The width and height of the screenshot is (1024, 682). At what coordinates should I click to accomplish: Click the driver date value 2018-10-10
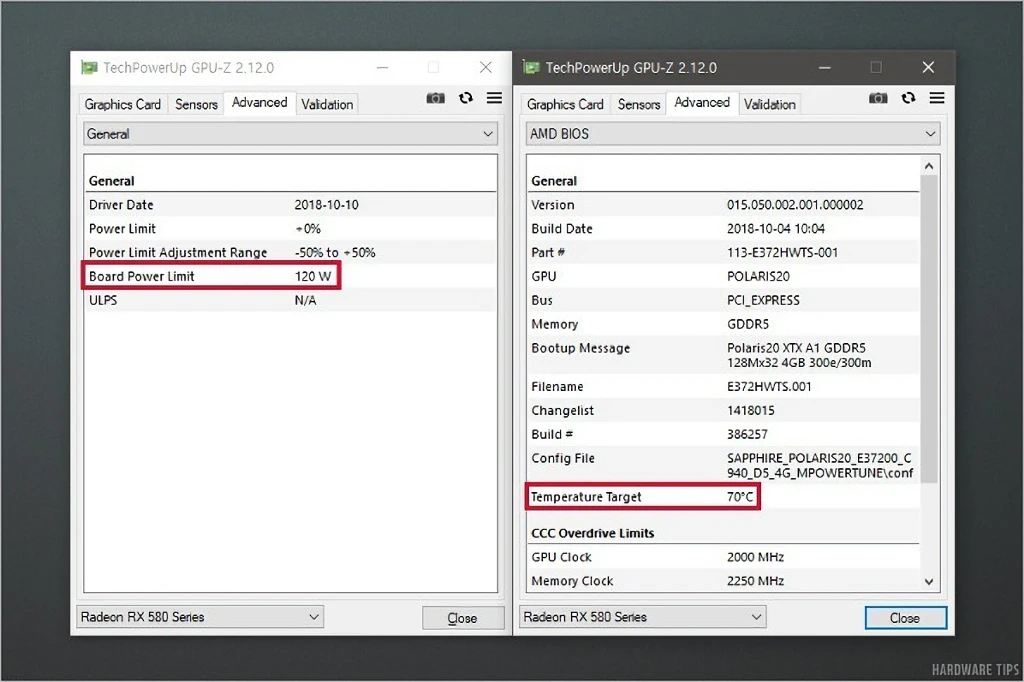point(327,204)
